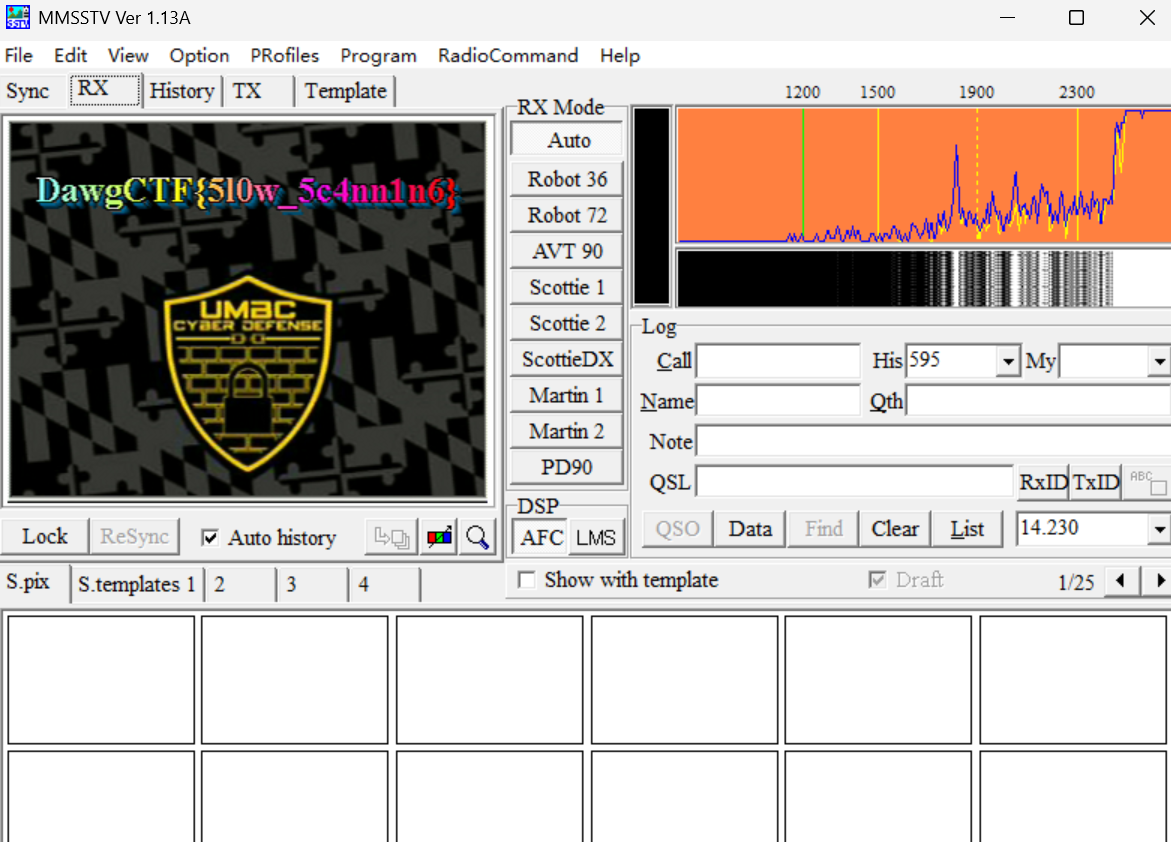
Task: Choose PD90 RX mode
Action: (x=567, y=467)
